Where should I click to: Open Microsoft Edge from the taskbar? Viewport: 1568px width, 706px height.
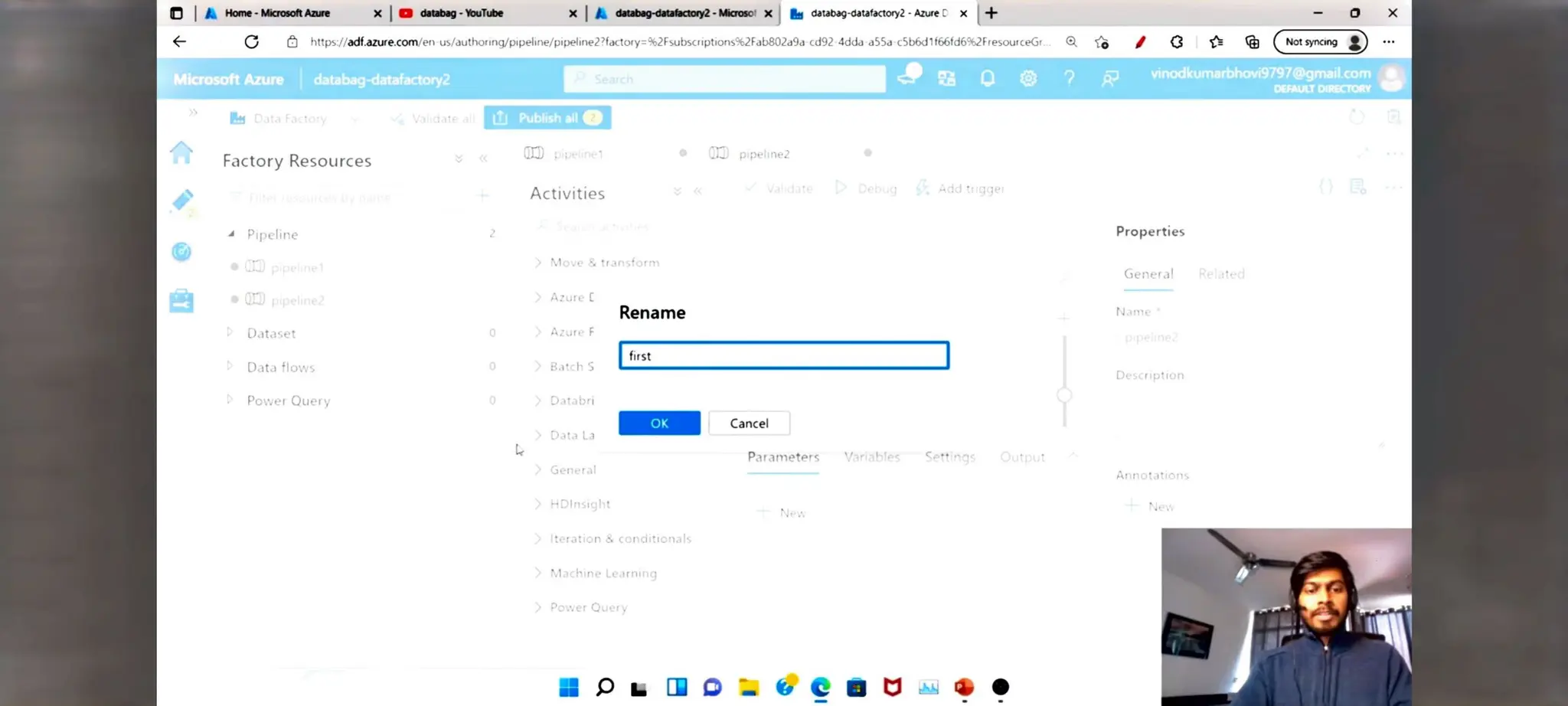[x=820, y=687]
